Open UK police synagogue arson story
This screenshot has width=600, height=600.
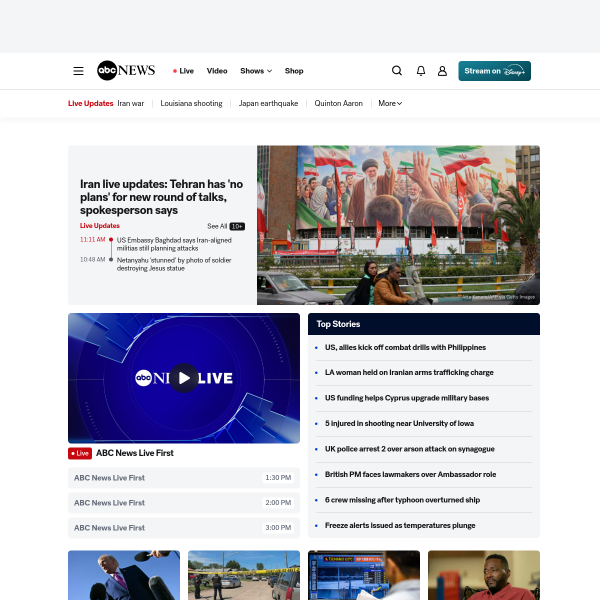(409, 449)
